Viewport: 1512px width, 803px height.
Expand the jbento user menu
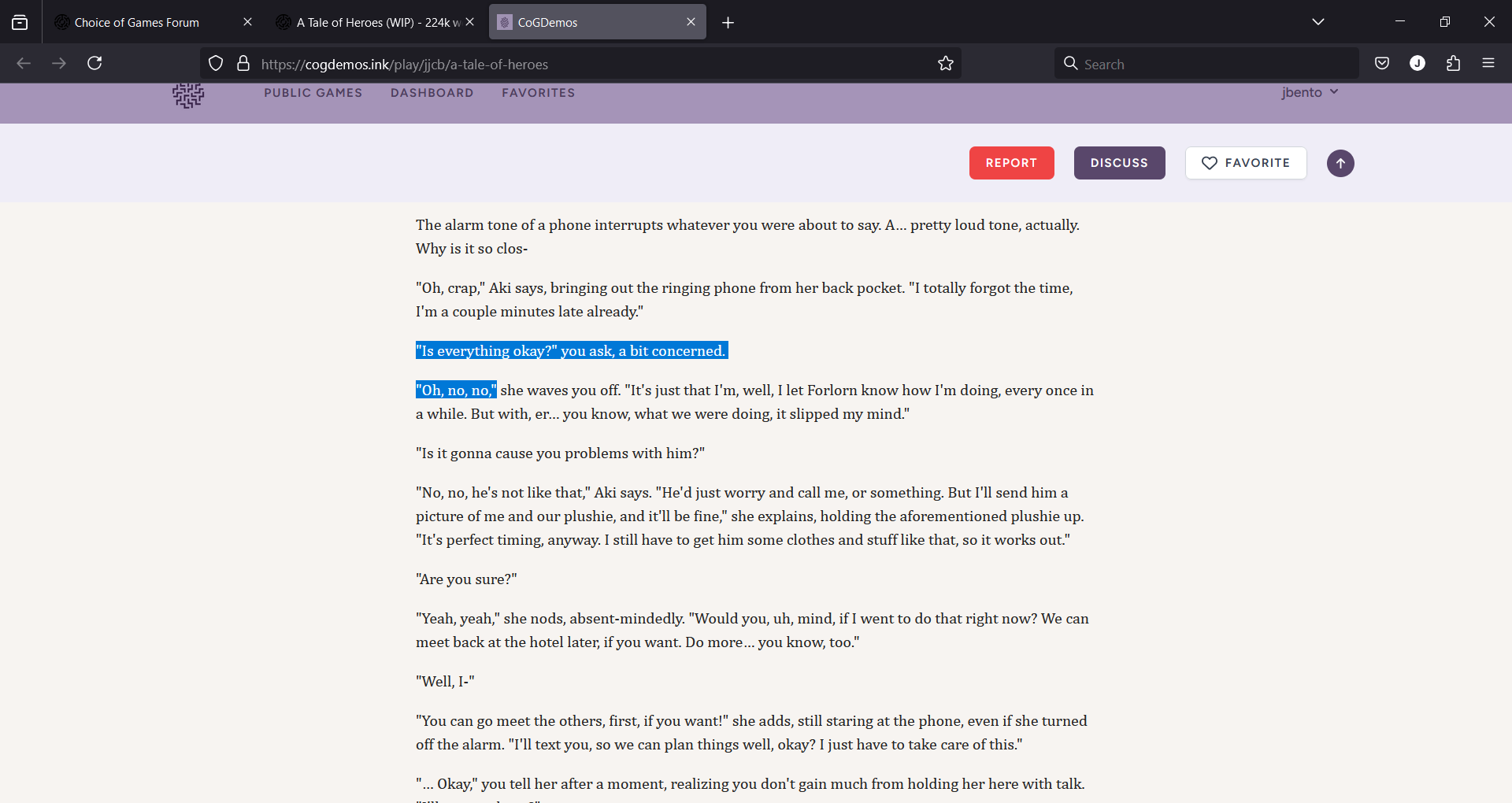pyautogui.click(x=1310, y=92)
